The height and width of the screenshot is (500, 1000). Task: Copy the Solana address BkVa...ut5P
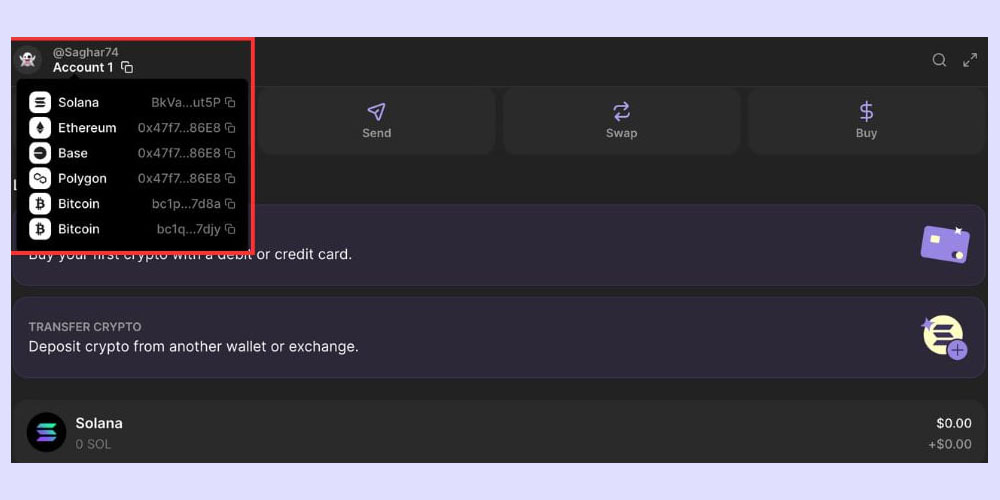pos(230,103)
